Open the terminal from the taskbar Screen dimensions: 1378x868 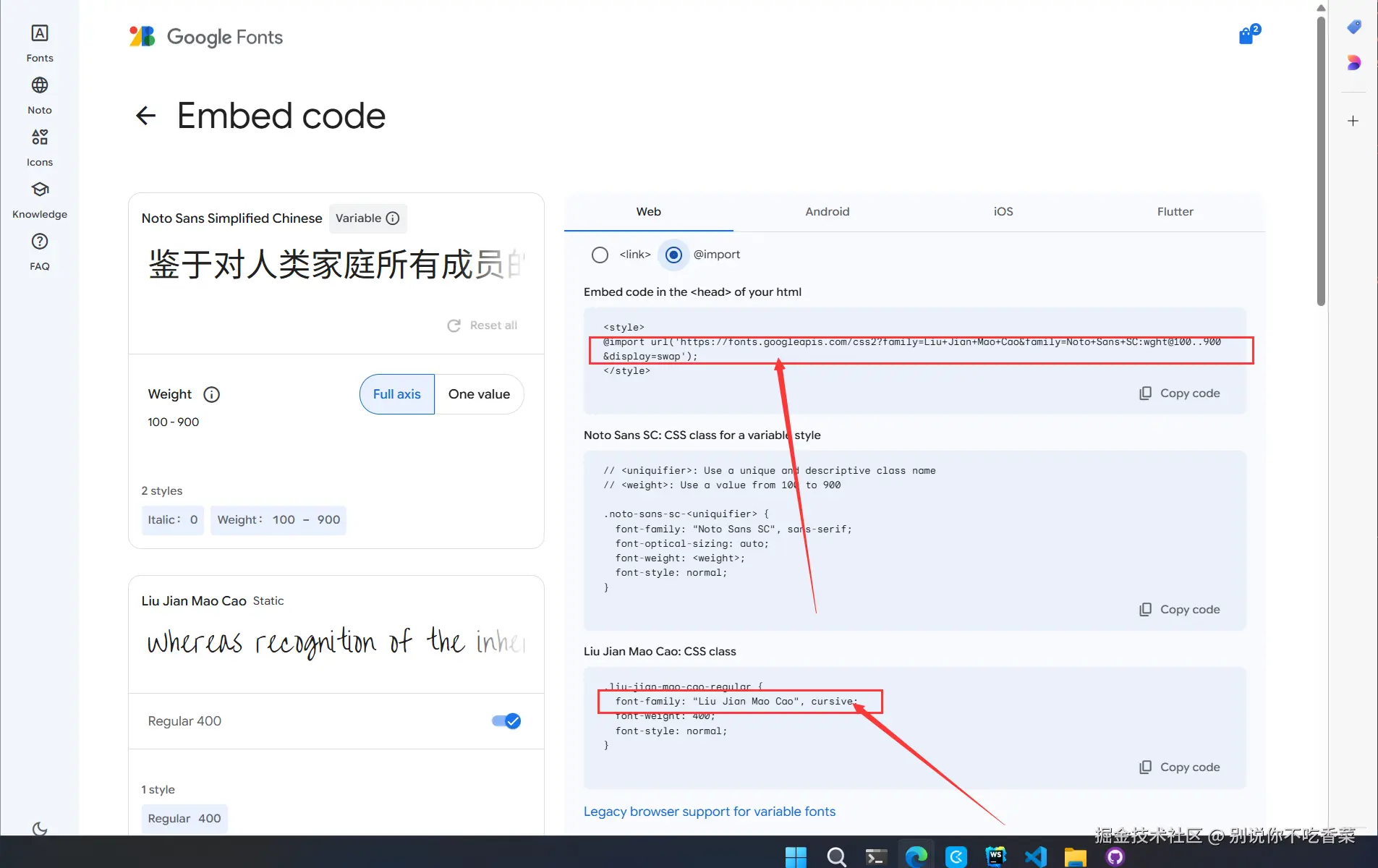click(876, 856)
